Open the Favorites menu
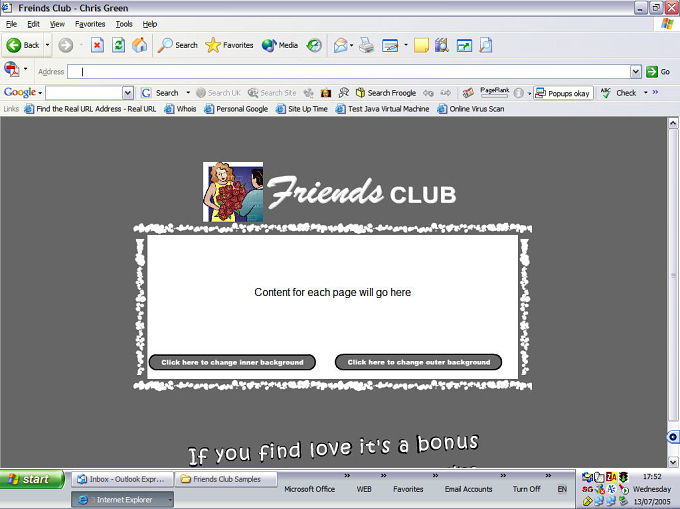680x509 pixels. point(90,24)
